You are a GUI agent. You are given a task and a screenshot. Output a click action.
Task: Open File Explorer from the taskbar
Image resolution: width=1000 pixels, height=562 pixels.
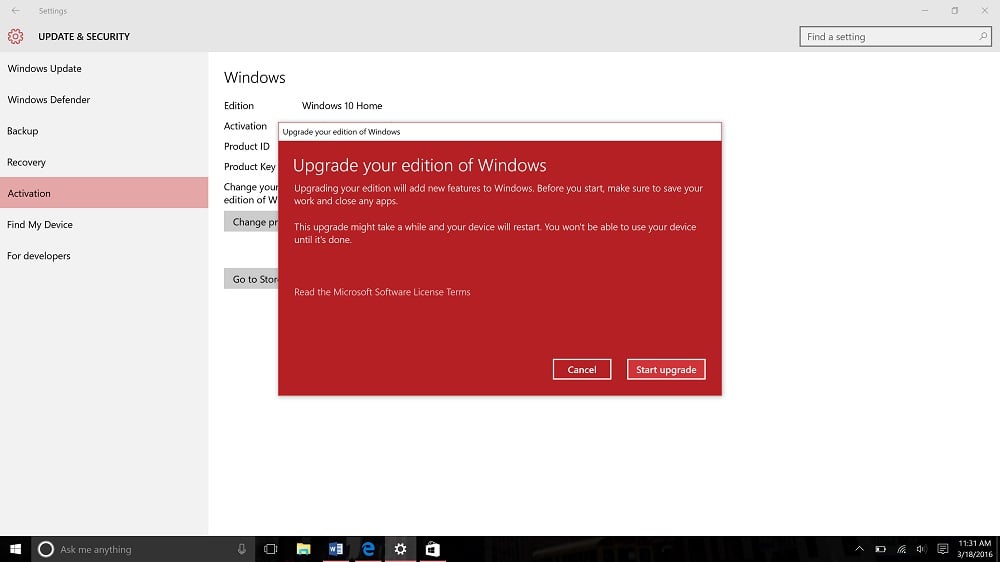(x=304, y=549)
